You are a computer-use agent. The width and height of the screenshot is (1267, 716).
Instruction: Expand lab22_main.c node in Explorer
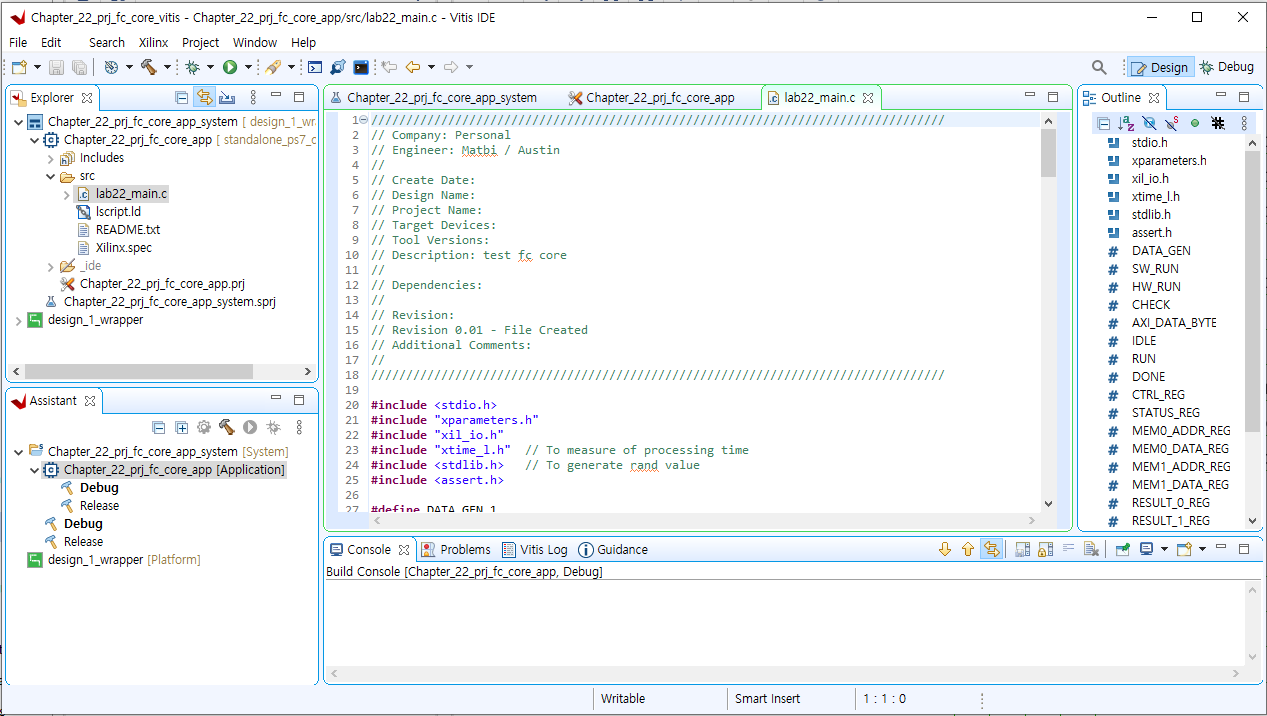click(67, 194)
